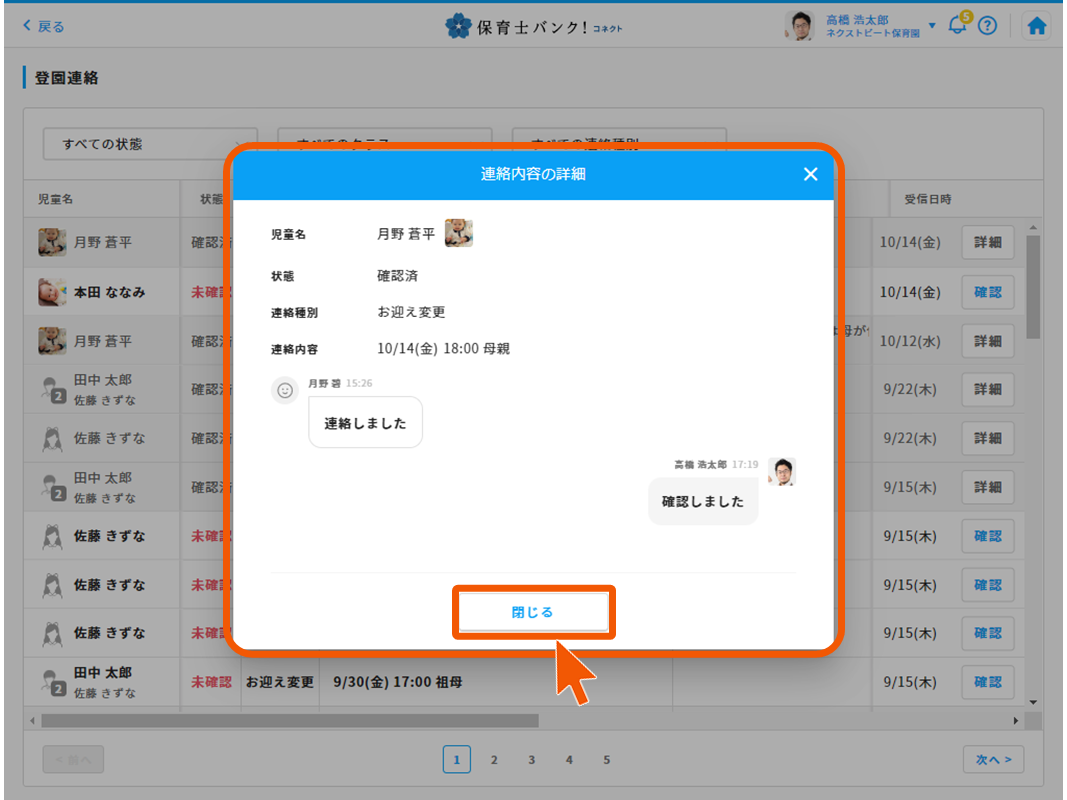Open the notification bell icon

tap(958, 27)
